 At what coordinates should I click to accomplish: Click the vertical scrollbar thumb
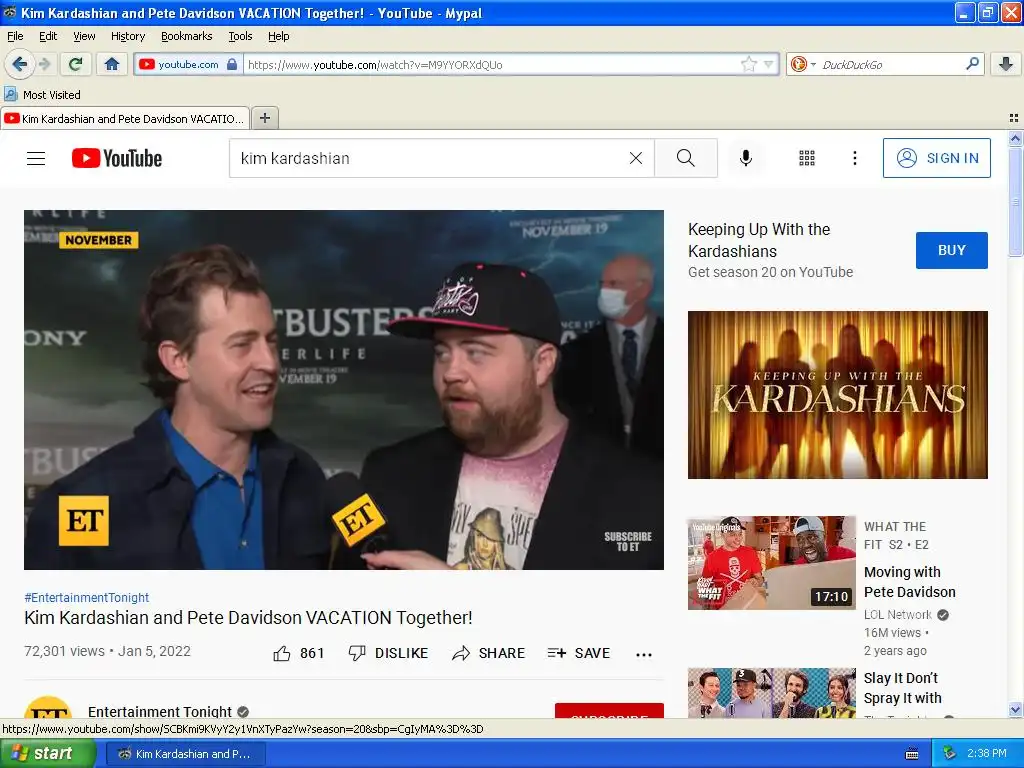click(1015, 202)
